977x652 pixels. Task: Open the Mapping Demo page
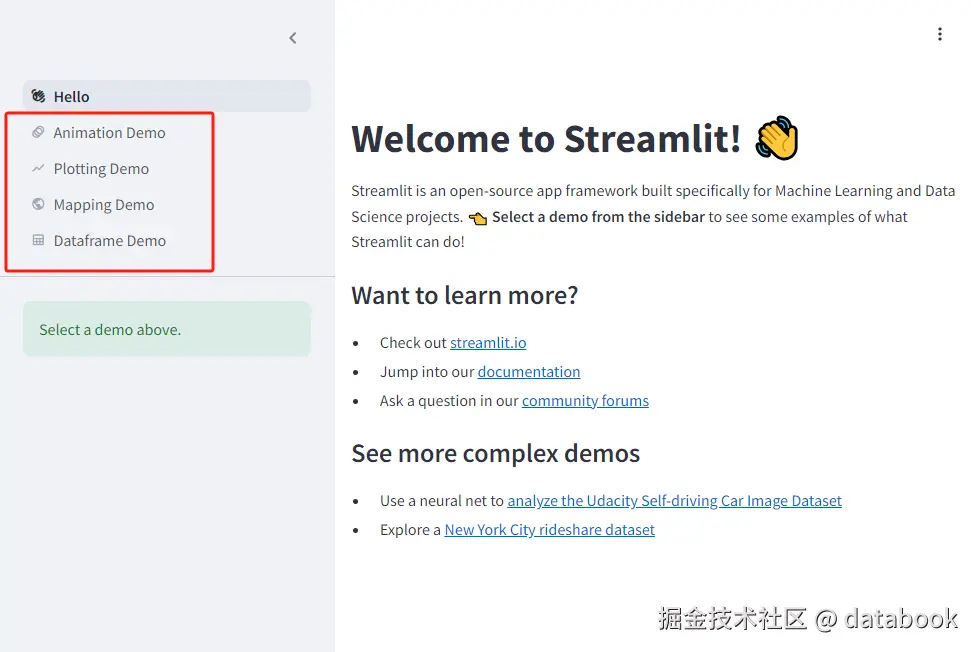click(x=103, y=205)
